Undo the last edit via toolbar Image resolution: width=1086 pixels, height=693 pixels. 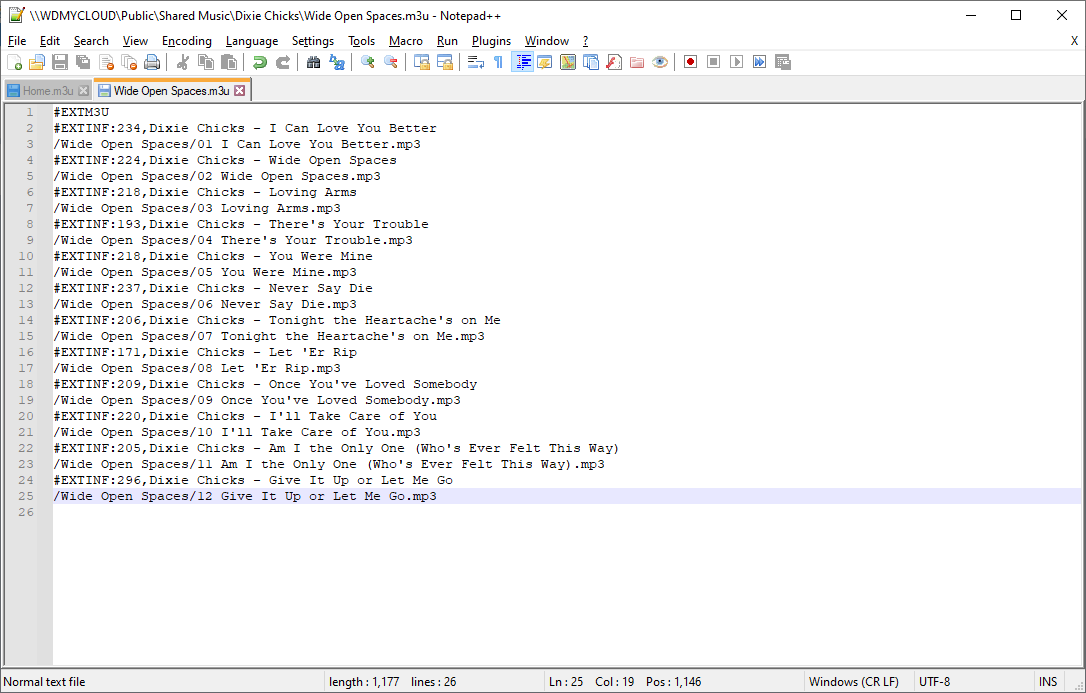[x=260, y=62]
